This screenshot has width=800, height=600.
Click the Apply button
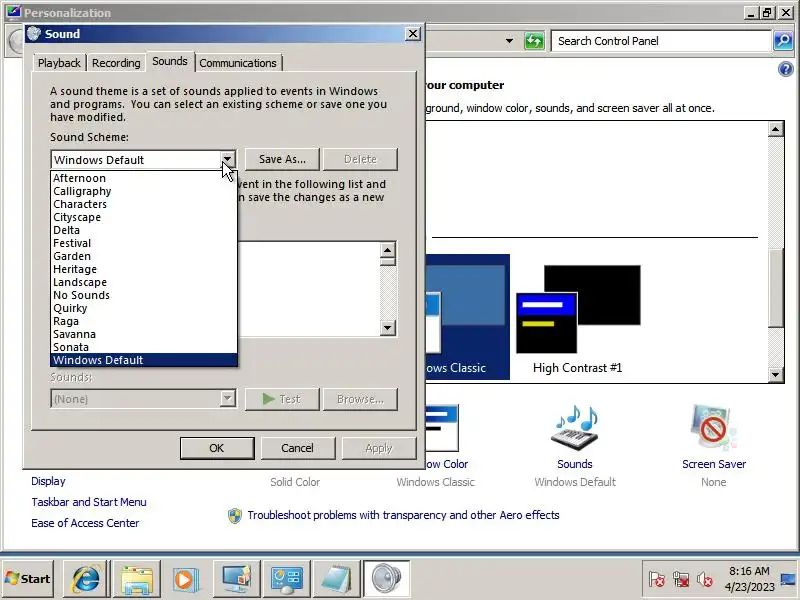(x=379, y=448)
